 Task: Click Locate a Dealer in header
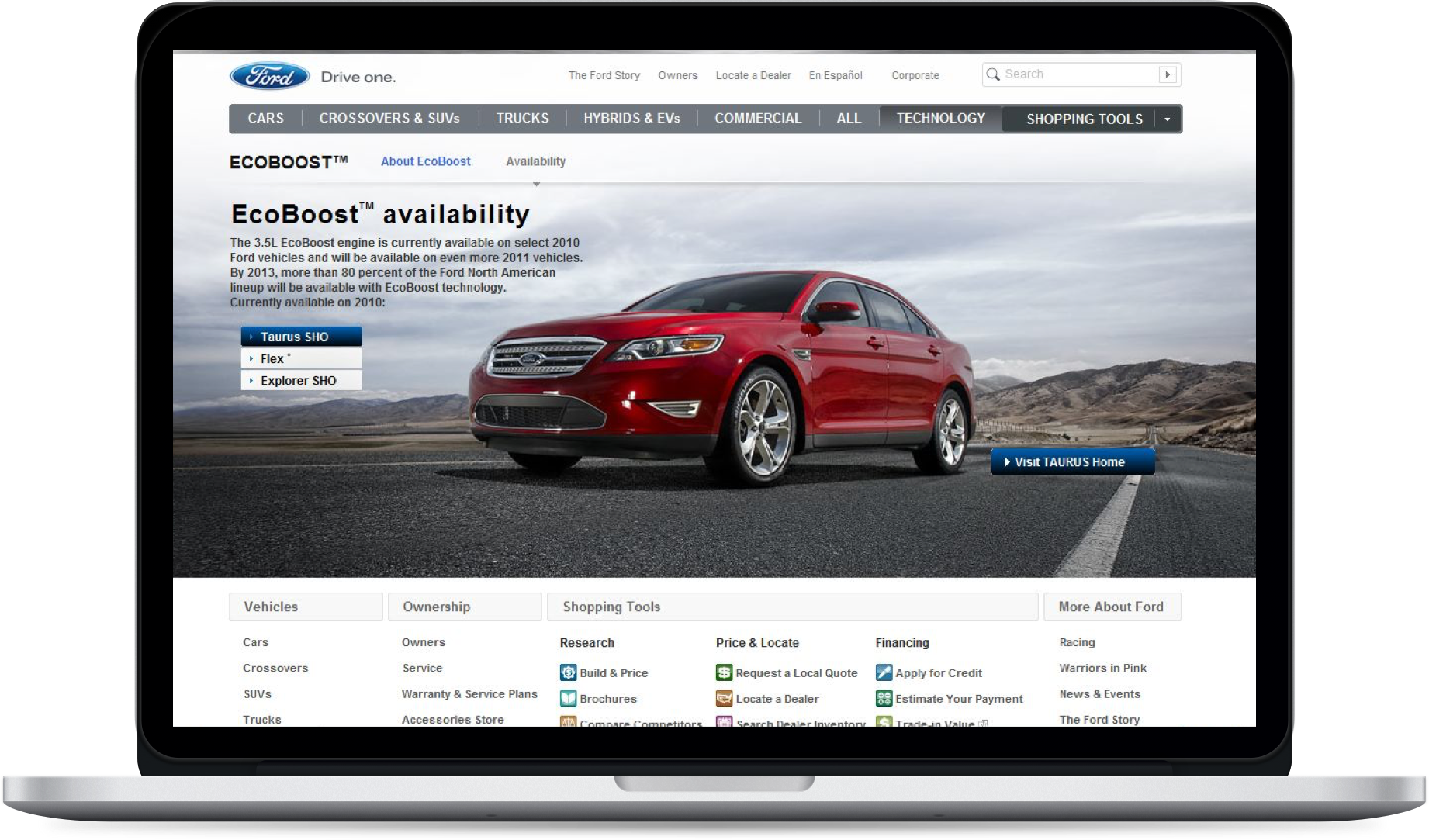(x=753, y=75)
